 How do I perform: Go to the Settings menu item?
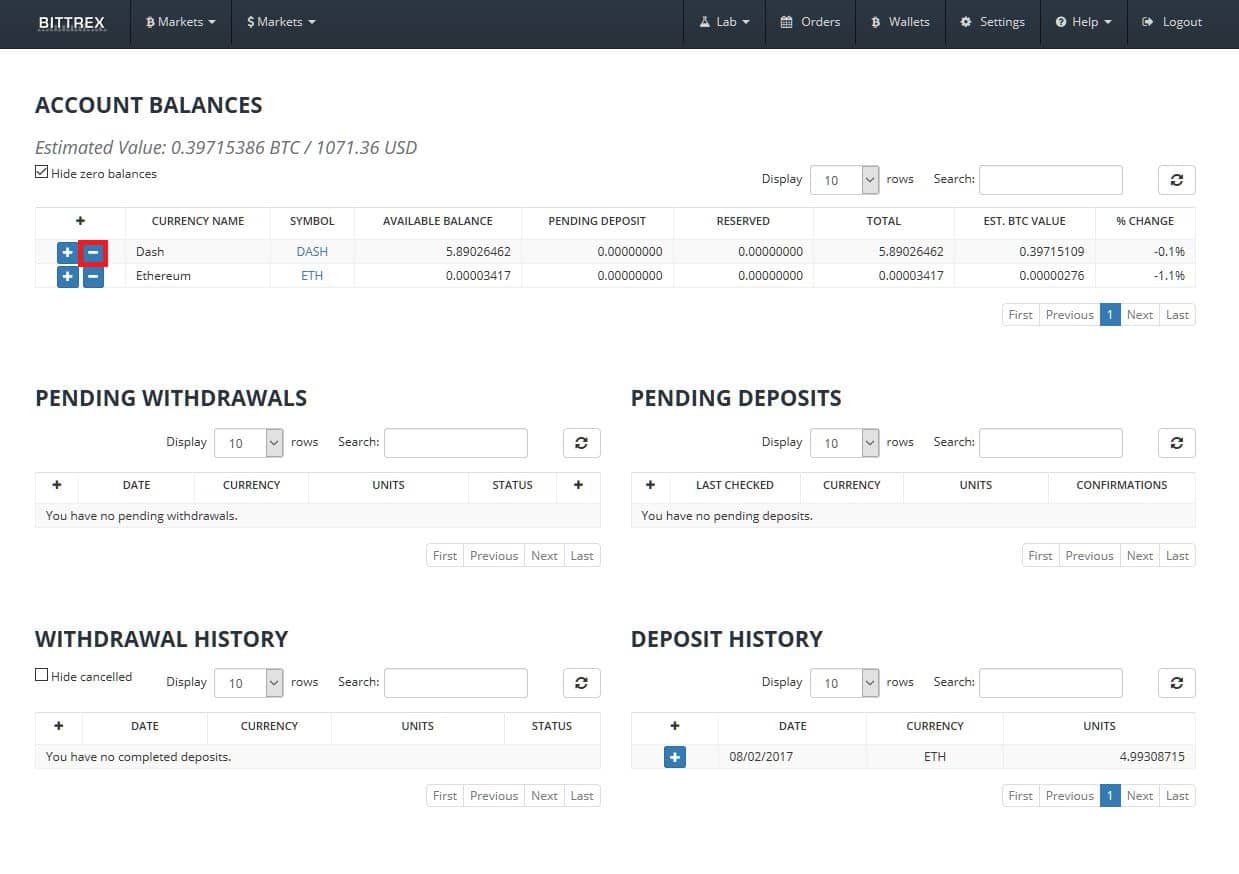pyautogui.click(x=992, y=22)
